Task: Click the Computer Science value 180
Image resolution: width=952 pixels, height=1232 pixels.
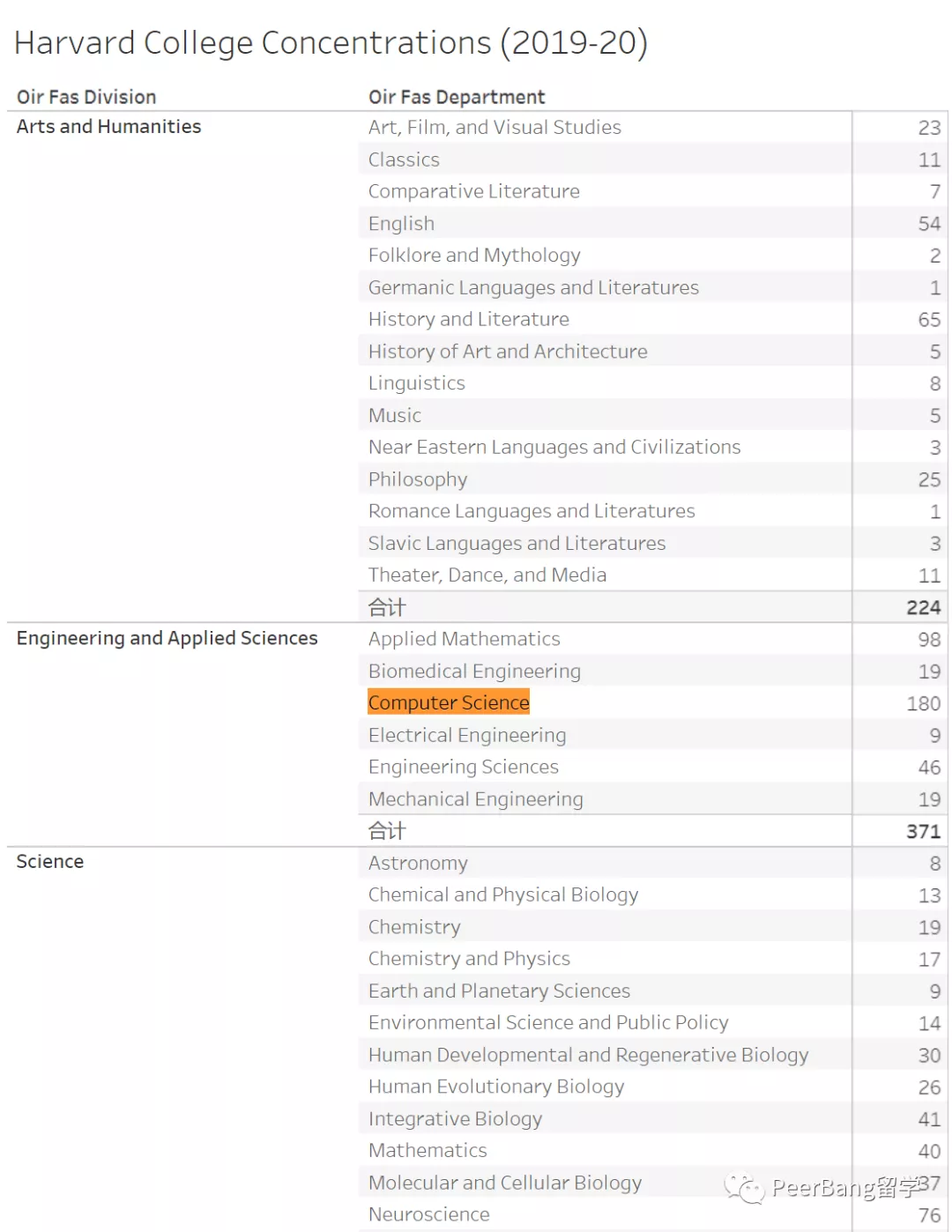Action: pos(923,703)
